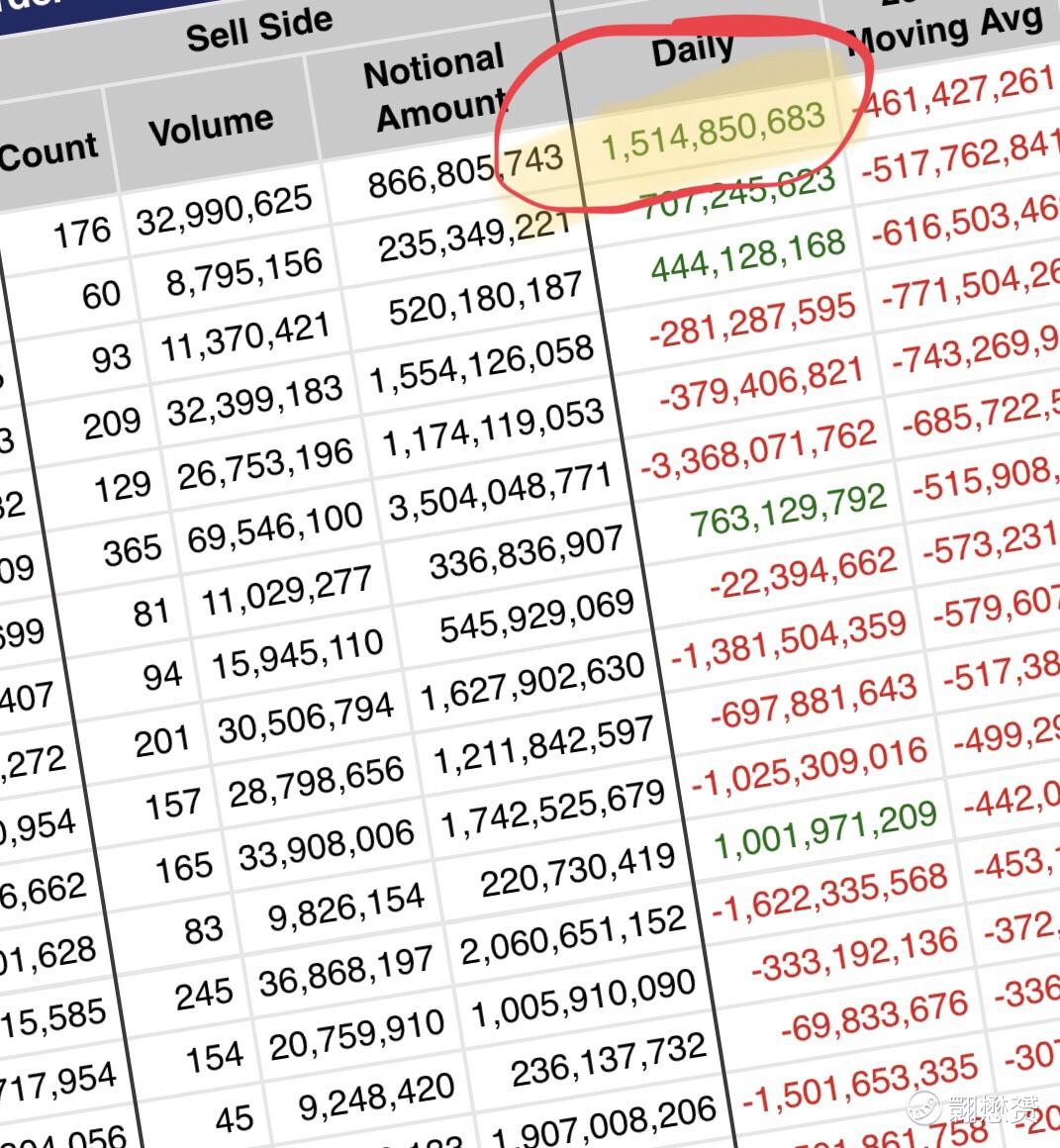The image size is (1060, 1148).
Task: Select daily value -379,406,821
Action: 762,384
